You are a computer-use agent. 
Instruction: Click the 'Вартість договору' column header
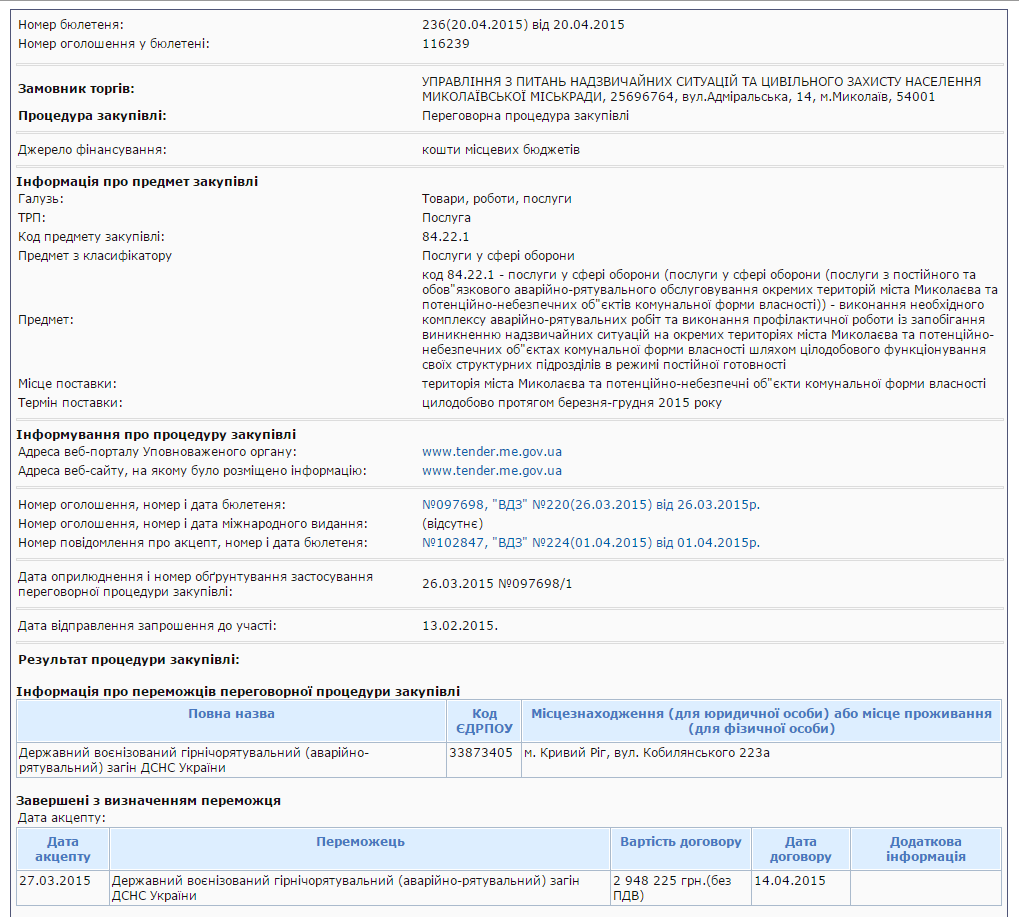point(680,842)
